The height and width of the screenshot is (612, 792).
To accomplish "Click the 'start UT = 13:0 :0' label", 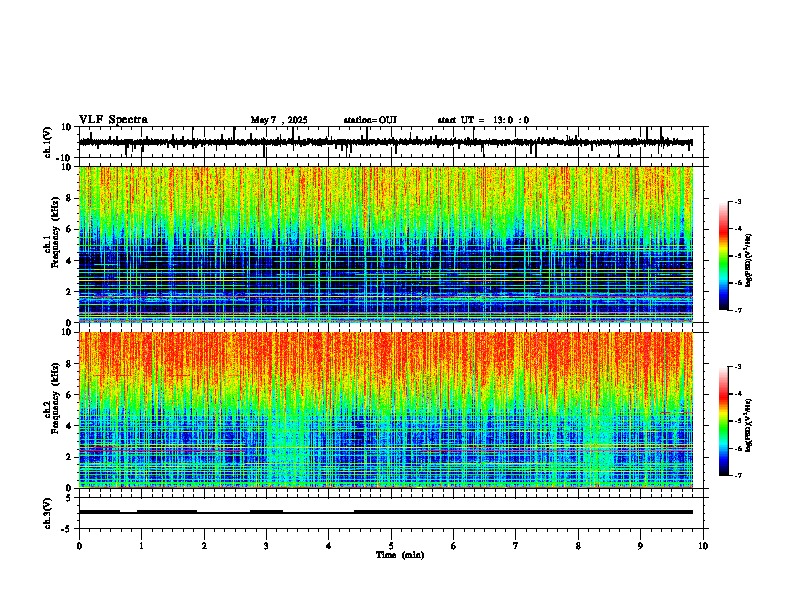I will (483, 120).
